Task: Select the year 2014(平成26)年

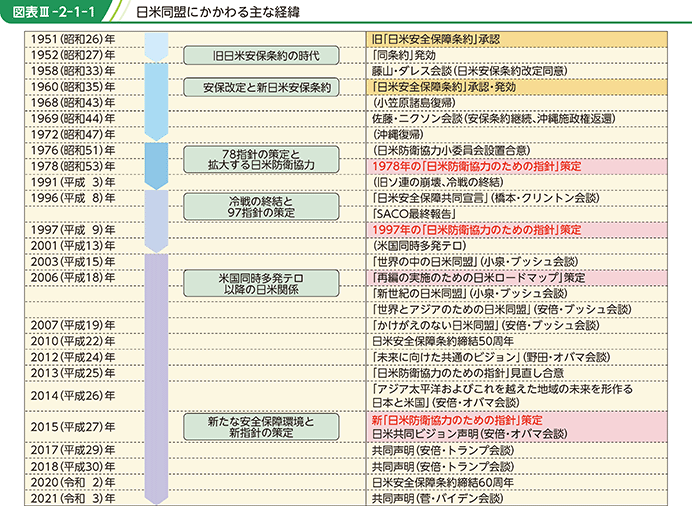Action: coord(73,396)
